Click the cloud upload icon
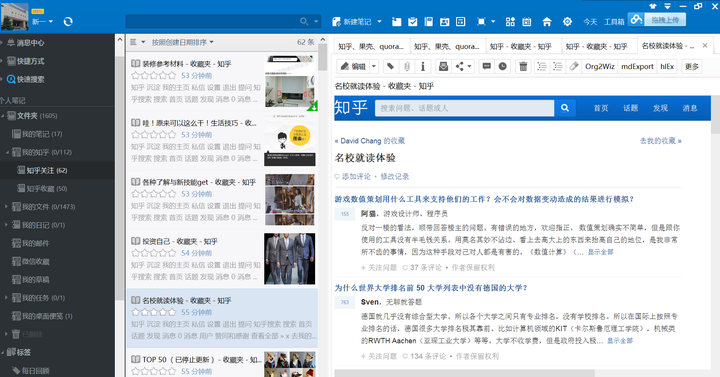 636,19
